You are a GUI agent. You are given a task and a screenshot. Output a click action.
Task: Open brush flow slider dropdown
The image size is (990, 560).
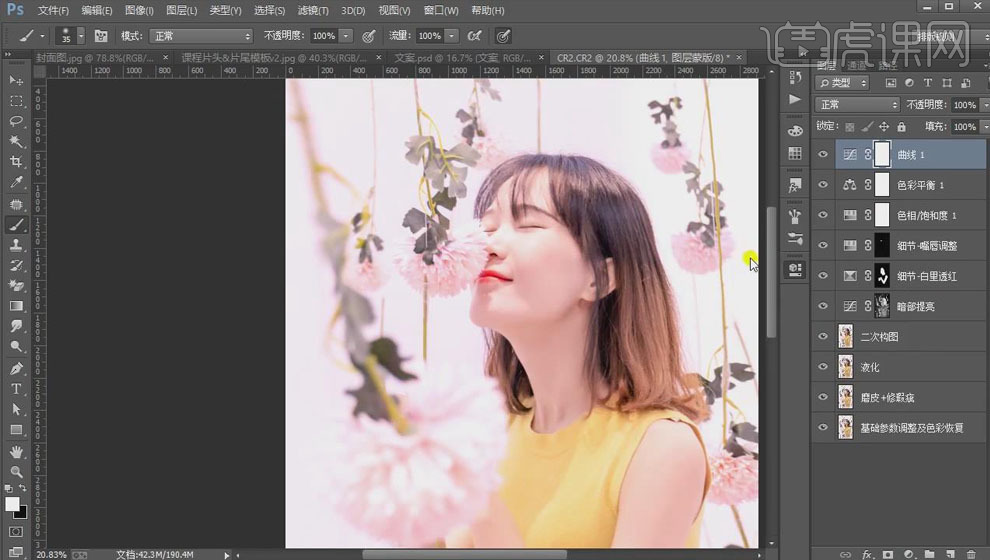(451, 36)
